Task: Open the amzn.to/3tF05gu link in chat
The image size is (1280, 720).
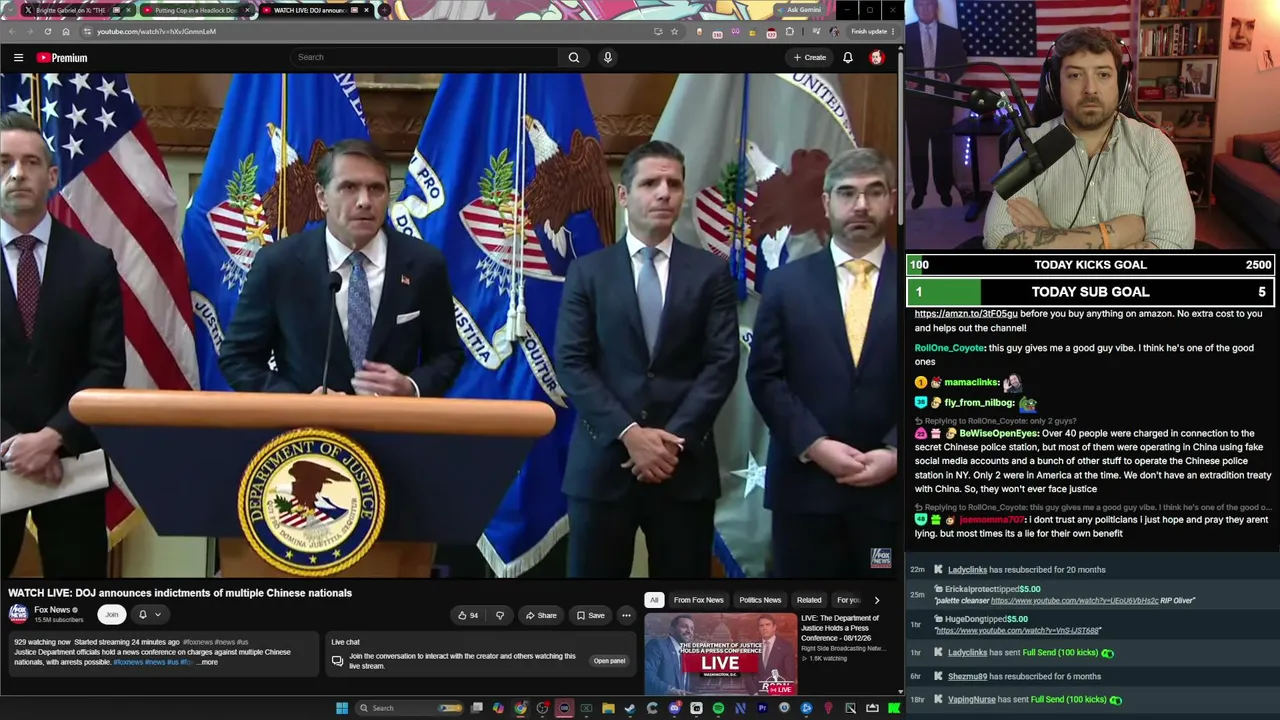Action: tap(966, 314)
